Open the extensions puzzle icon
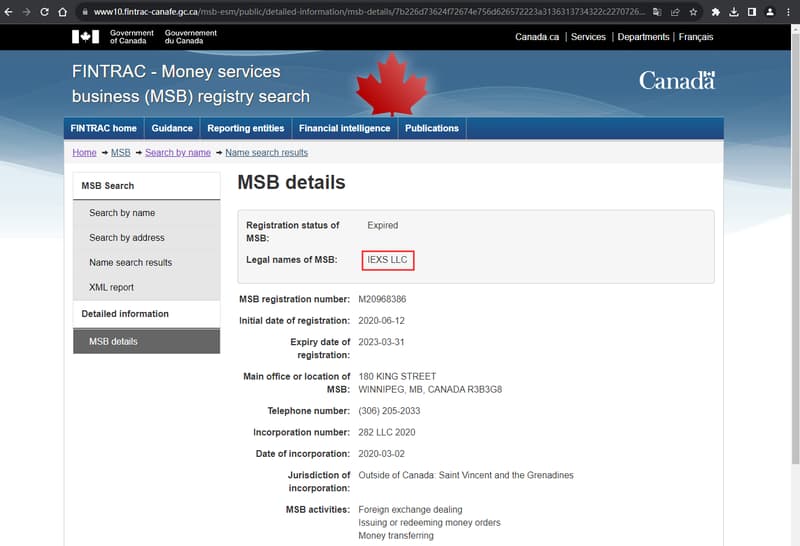Image resolution: width=800 pixels, height=546 pixels. pyautogui.click(x=716, y=12)
